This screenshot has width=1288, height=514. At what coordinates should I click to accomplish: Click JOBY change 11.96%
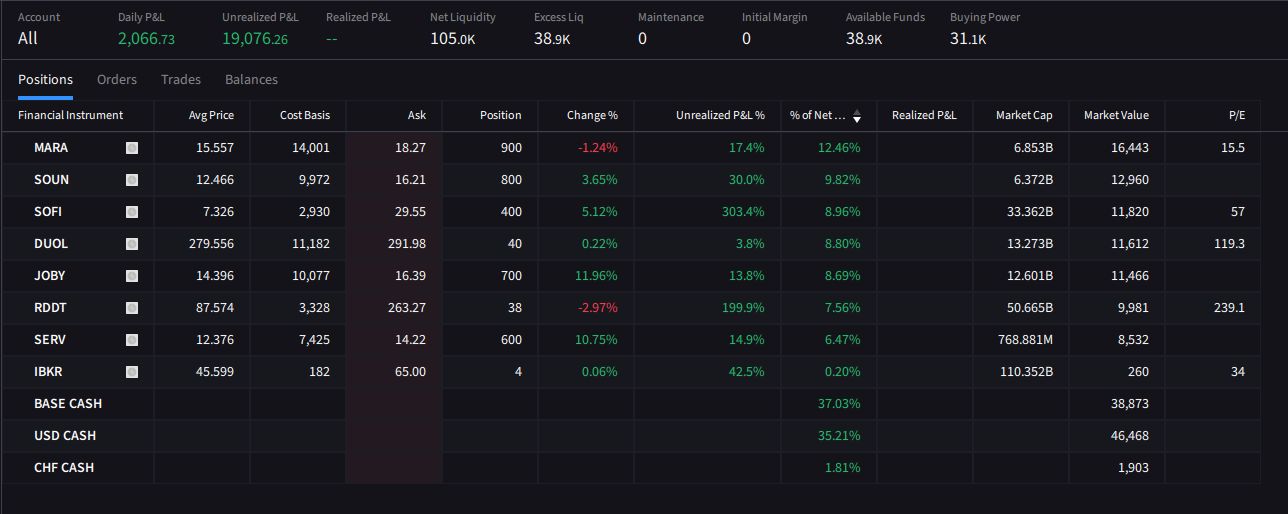(x=597, y=276)
